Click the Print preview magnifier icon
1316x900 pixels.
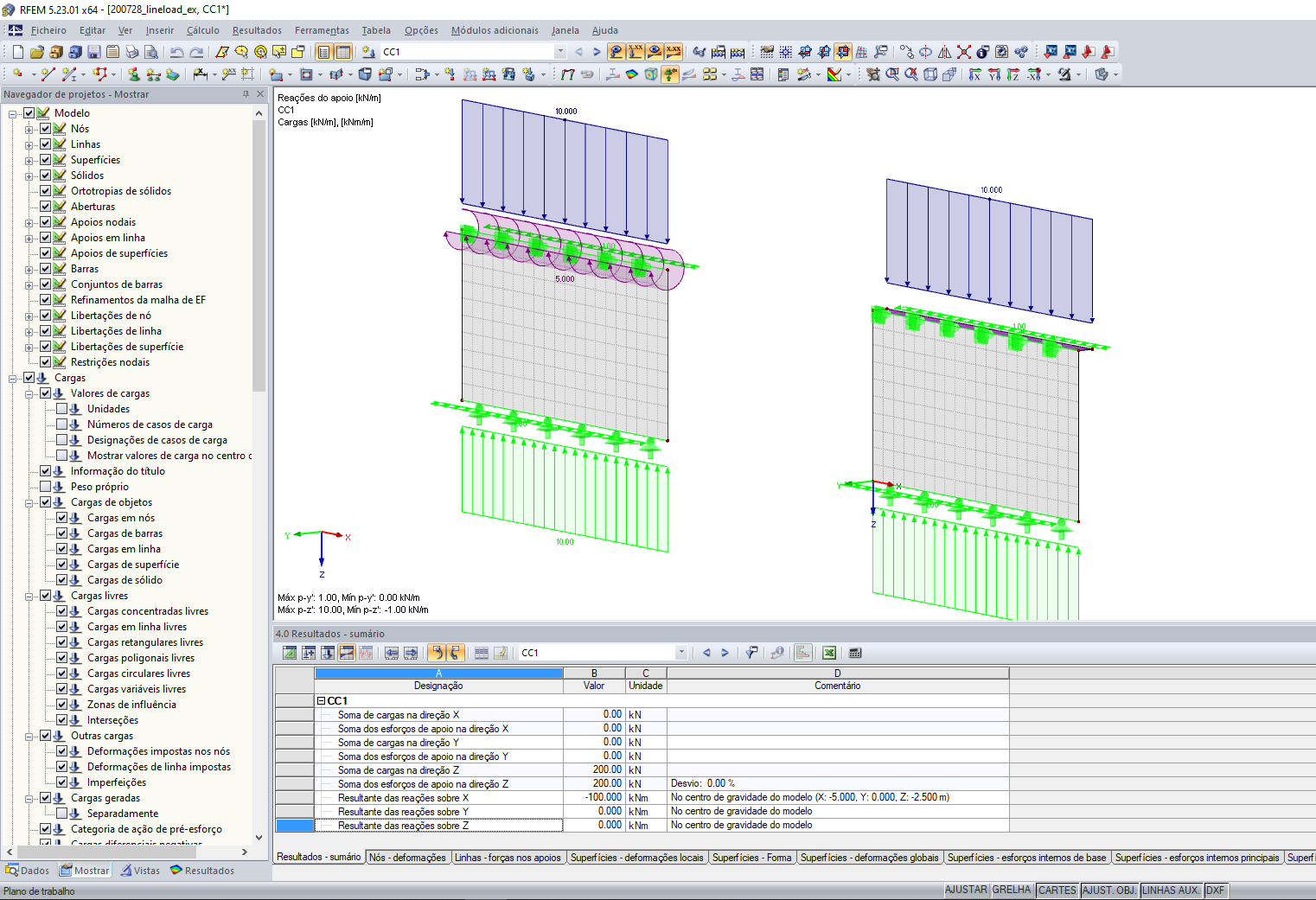(150, 52)
